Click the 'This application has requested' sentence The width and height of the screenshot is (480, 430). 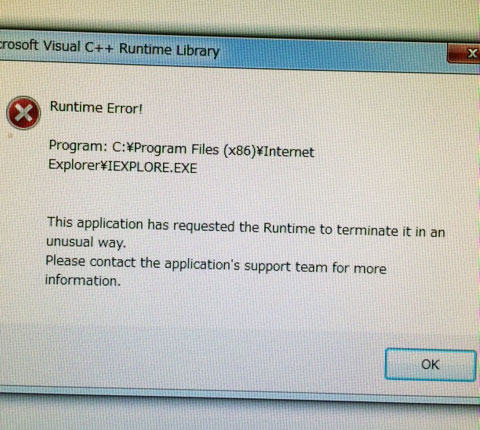tap(141, 224)
